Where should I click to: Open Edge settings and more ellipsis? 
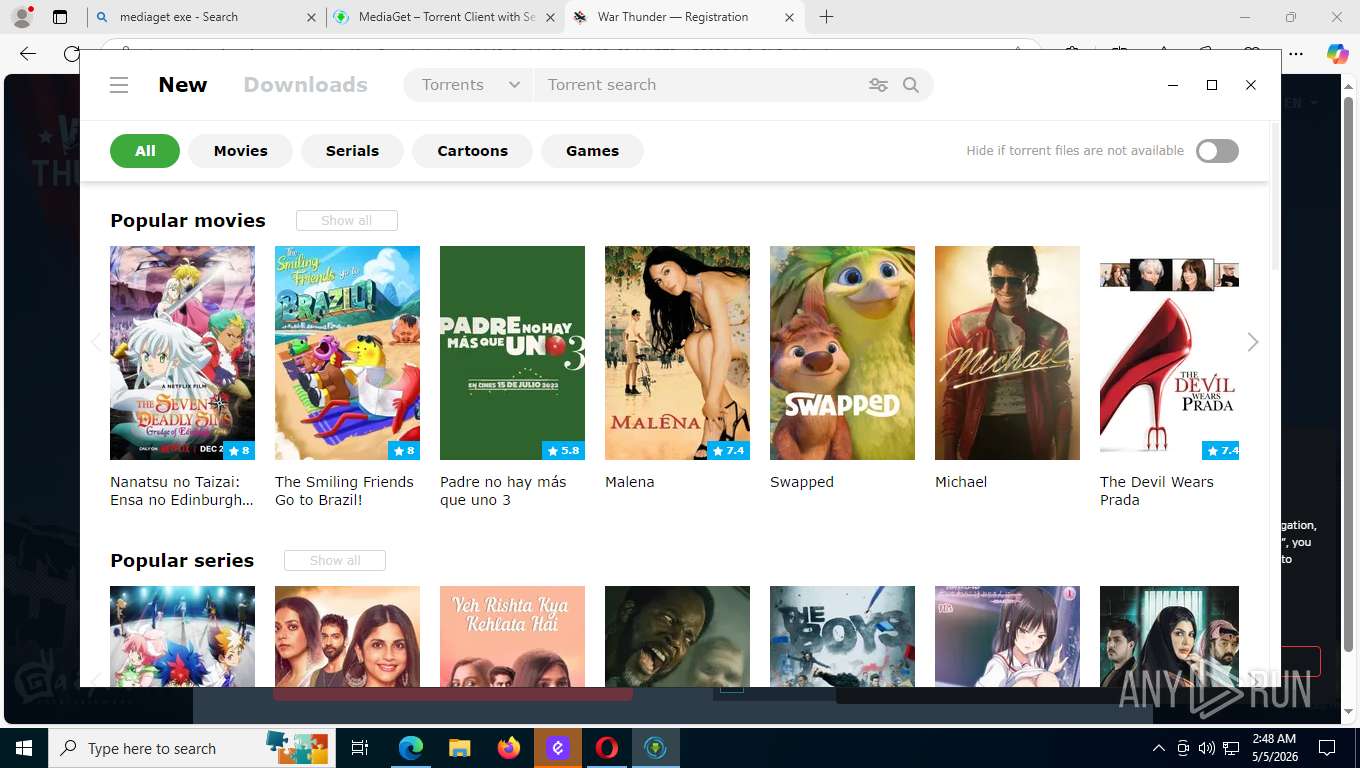[1295, 54]
